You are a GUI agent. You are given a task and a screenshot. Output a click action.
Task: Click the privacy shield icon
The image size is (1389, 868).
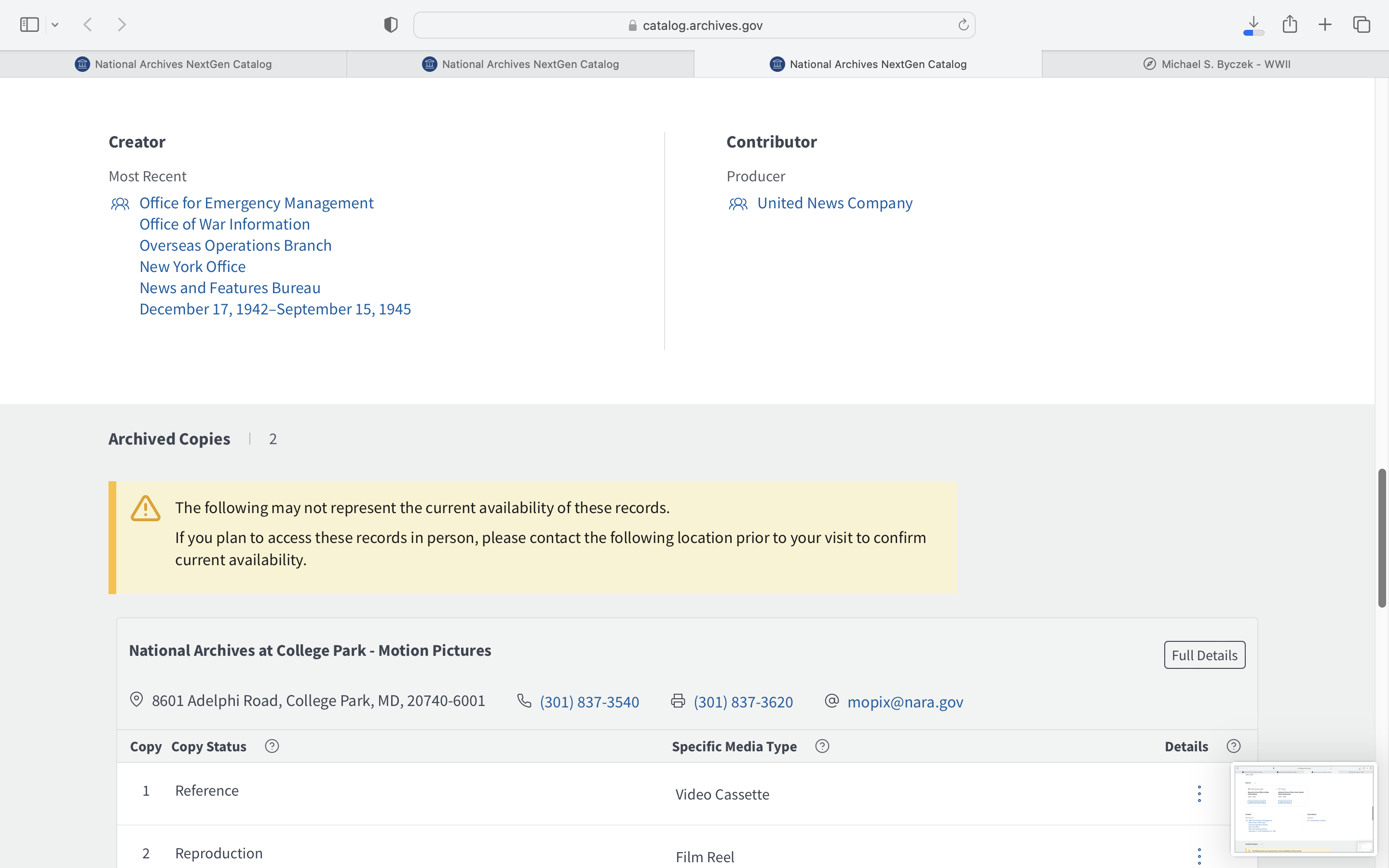pos(391,25)
